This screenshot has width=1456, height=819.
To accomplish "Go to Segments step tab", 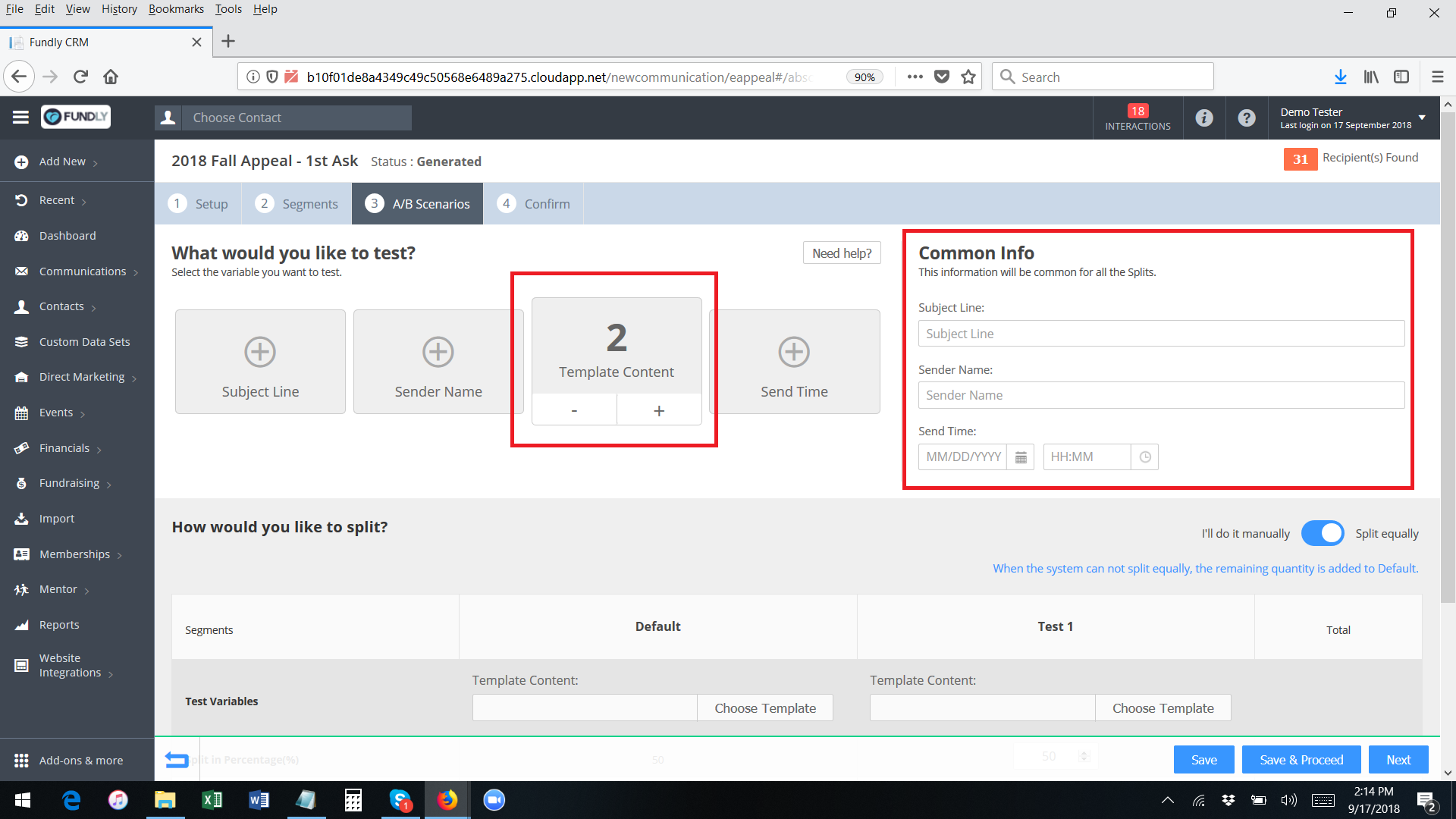I will point(297,203).
